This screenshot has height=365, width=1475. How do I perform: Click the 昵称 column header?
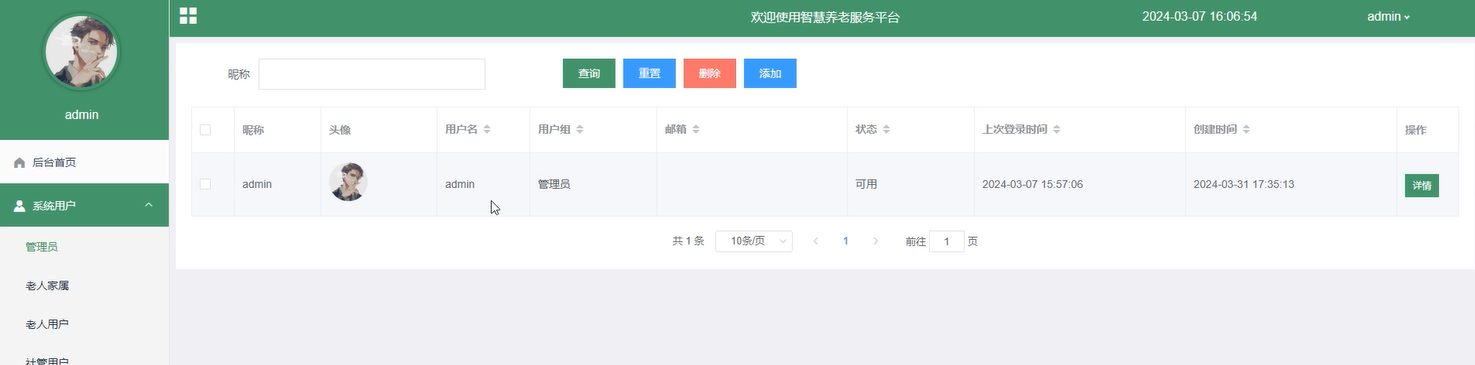coord(253,130)
